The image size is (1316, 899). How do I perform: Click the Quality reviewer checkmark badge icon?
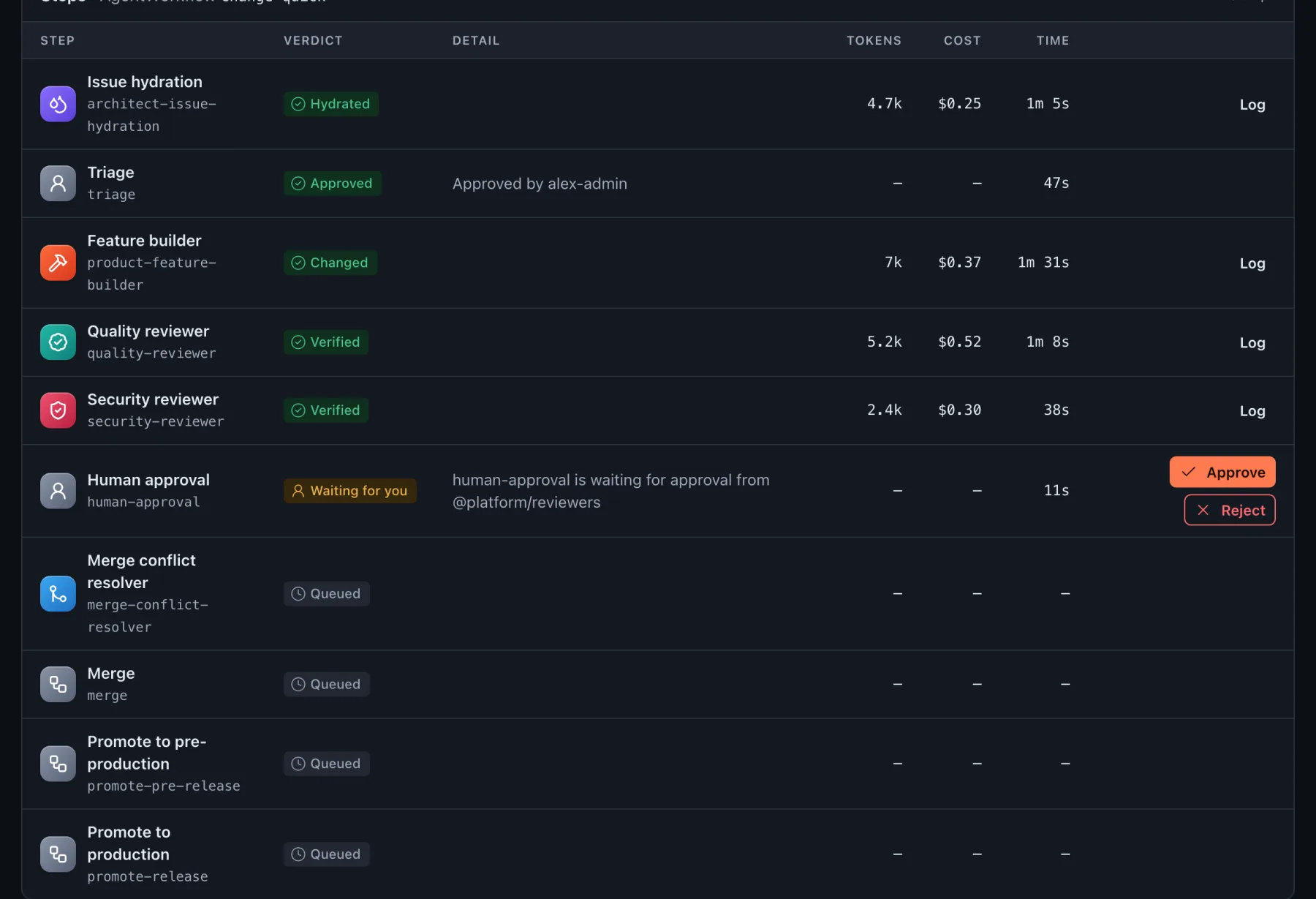(58, 342)
